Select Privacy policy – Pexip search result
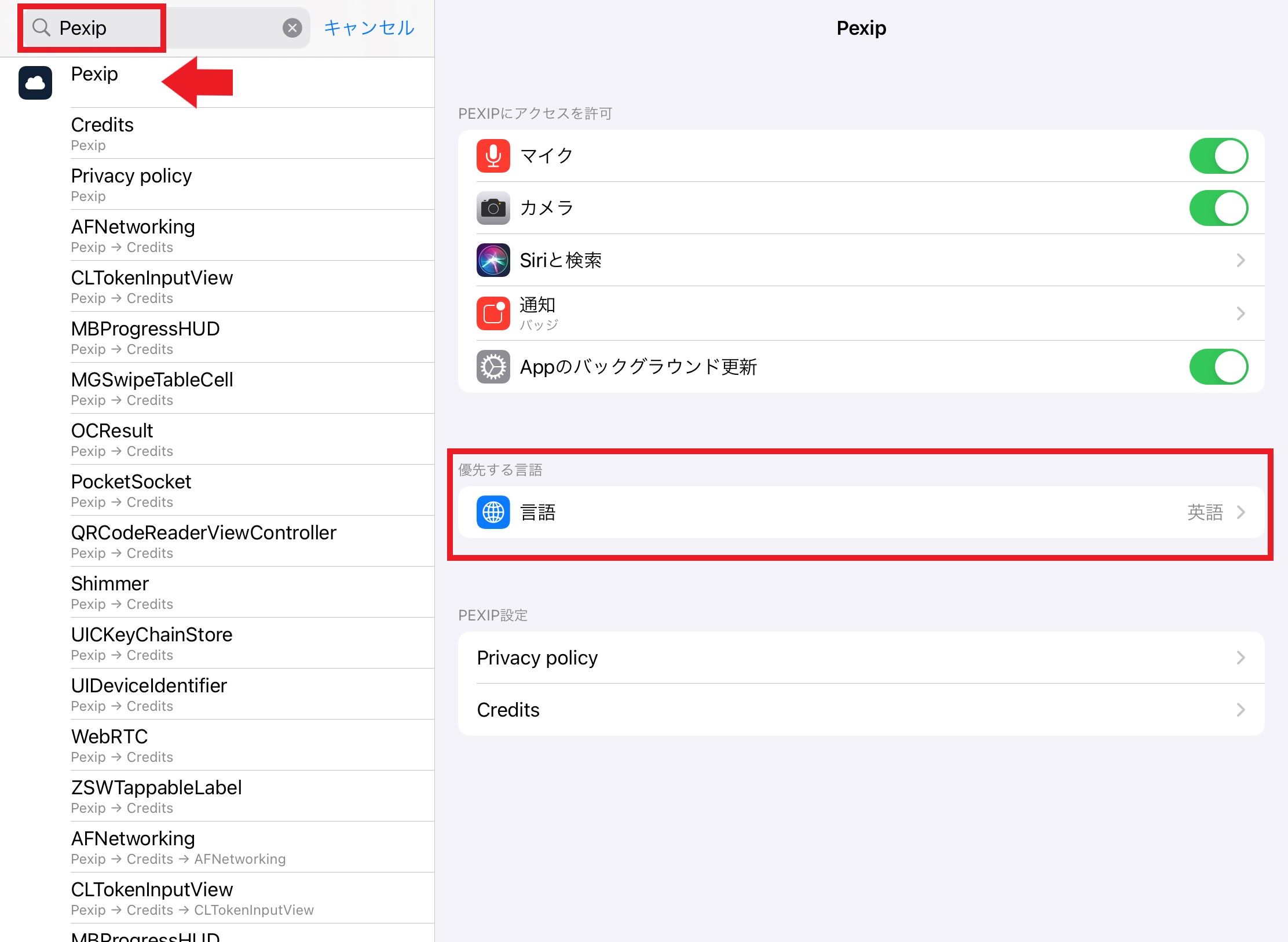The height and width of the screenshot is (942, 1288). [217, 184]
